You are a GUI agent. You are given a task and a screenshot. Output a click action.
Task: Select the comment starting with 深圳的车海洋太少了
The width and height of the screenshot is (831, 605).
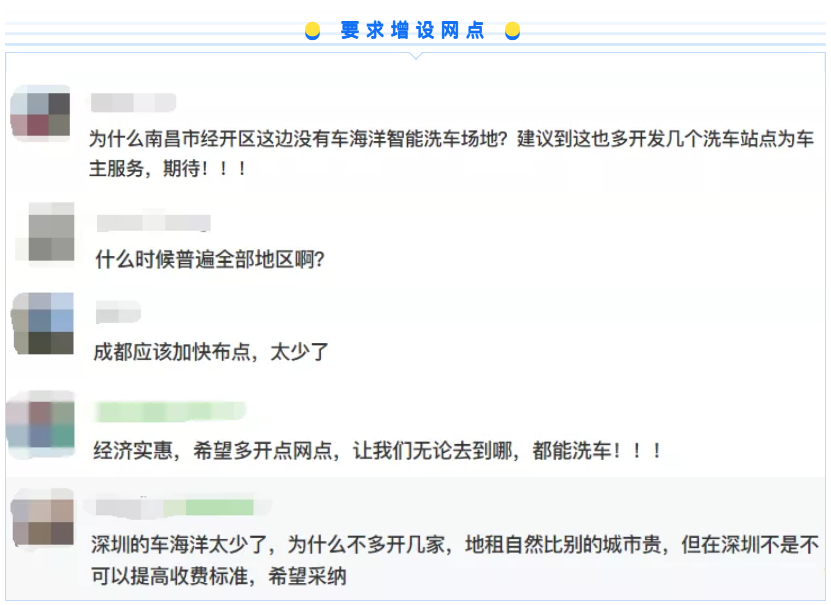[455, 545]
